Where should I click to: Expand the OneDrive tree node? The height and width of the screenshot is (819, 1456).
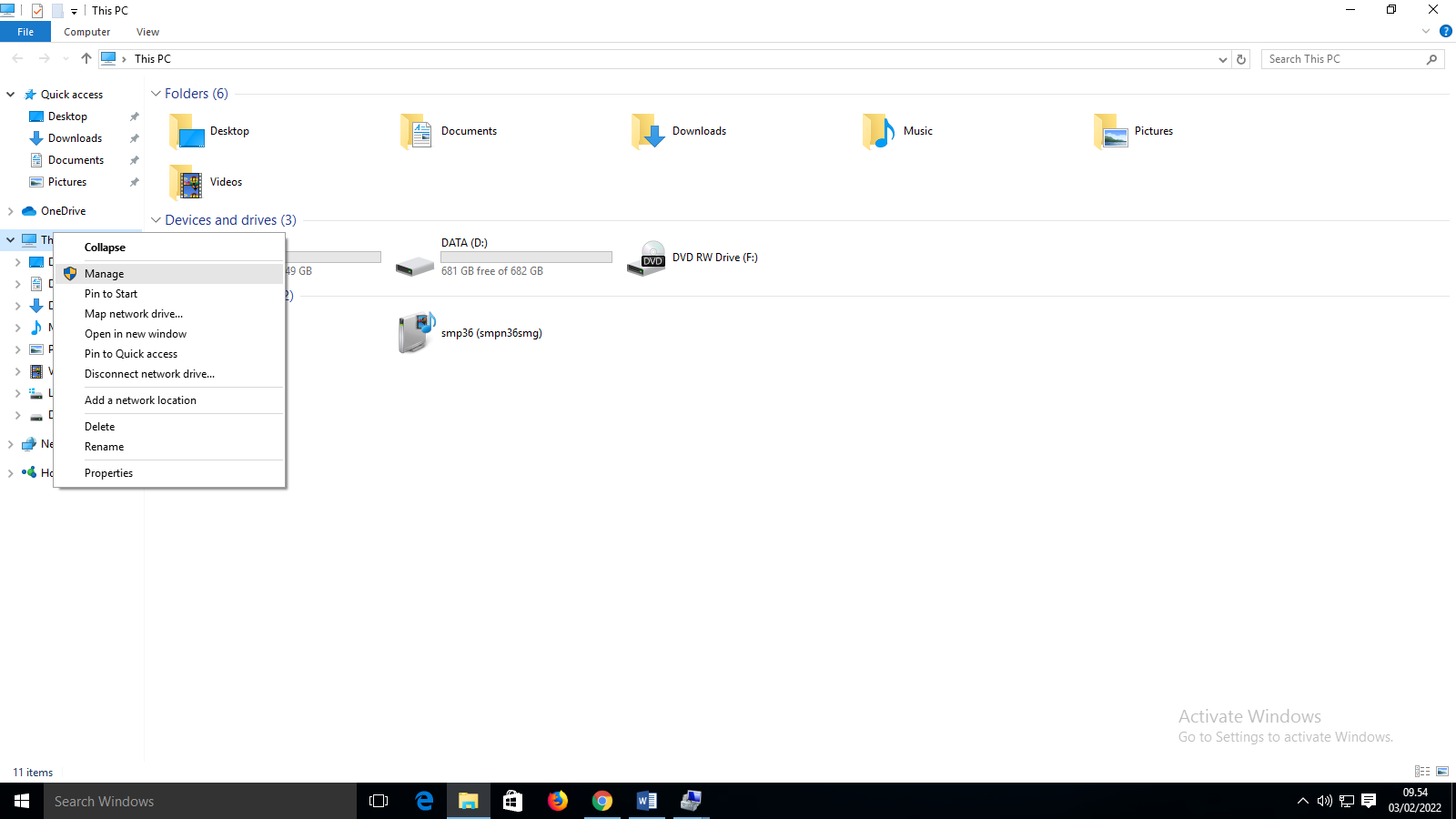[x=10, y=211]
